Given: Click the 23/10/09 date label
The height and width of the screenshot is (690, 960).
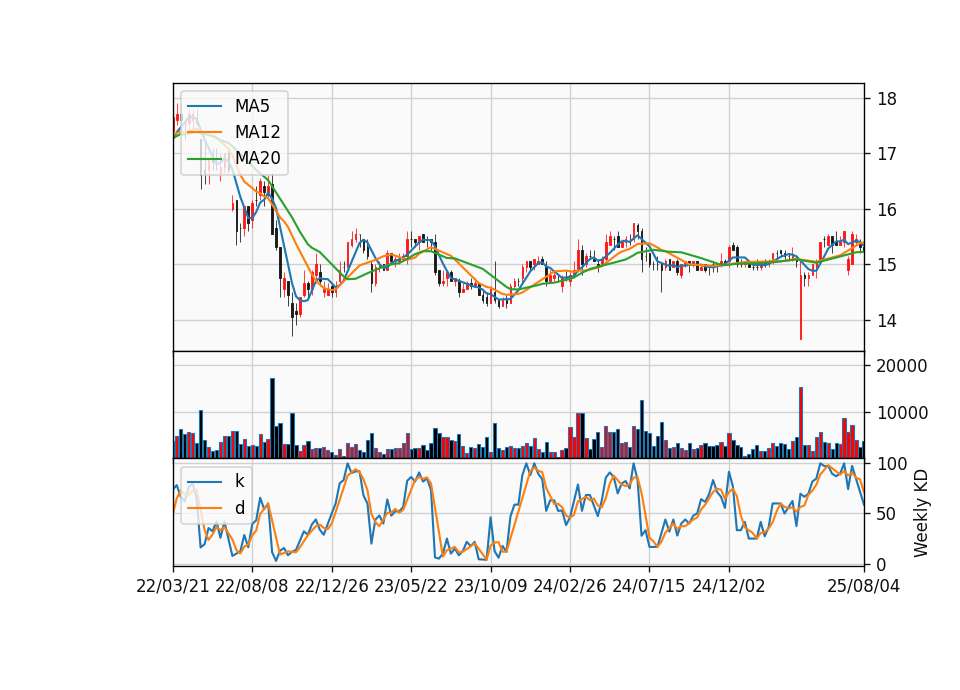Looking at the screenshot, I should coord(490,586).
